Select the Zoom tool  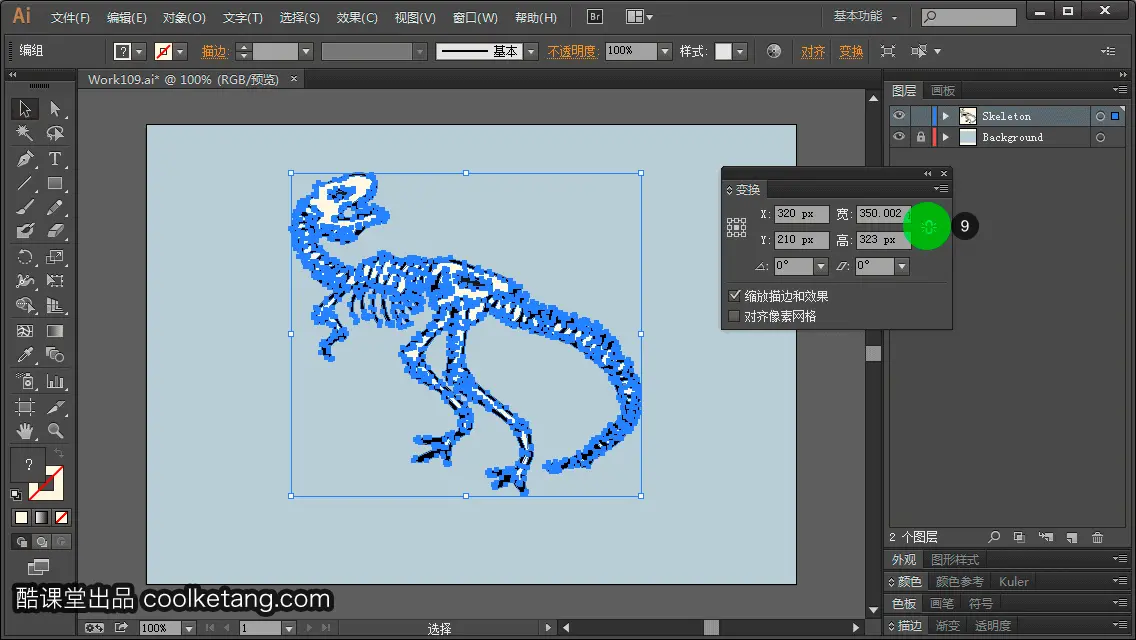pyautogui.click(x=55, y=431)
